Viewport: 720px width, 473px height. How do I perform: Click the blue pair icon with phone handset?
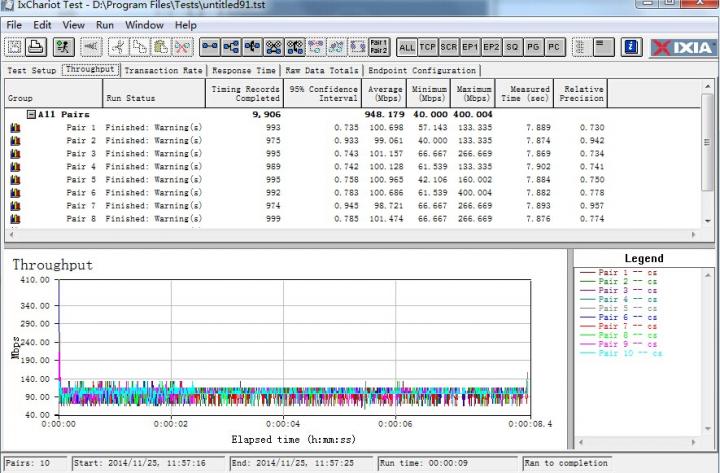[295, 47]
